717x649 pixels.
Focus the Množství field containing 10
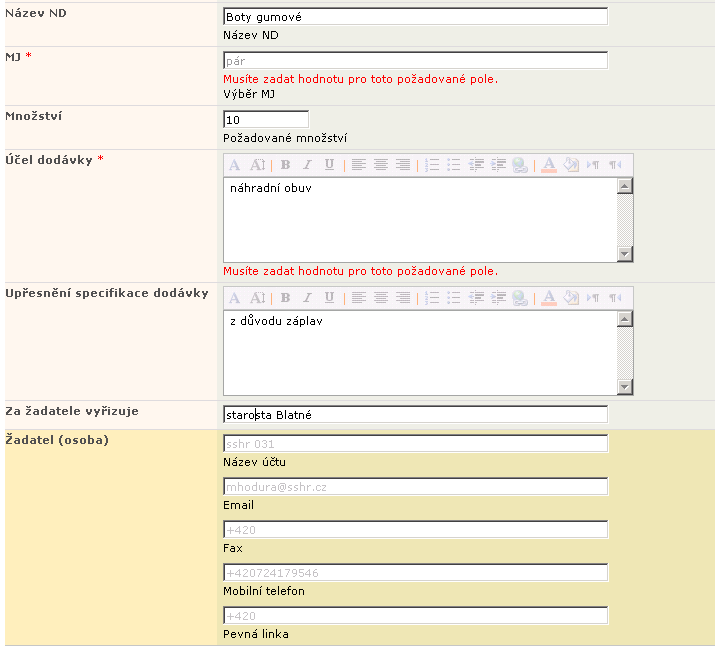266,120
